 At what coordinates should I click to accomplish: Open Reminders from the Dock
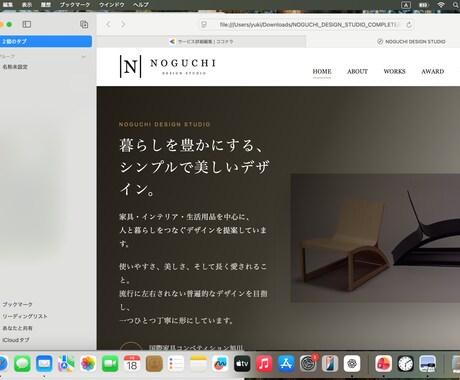click(x=176, y=364)
